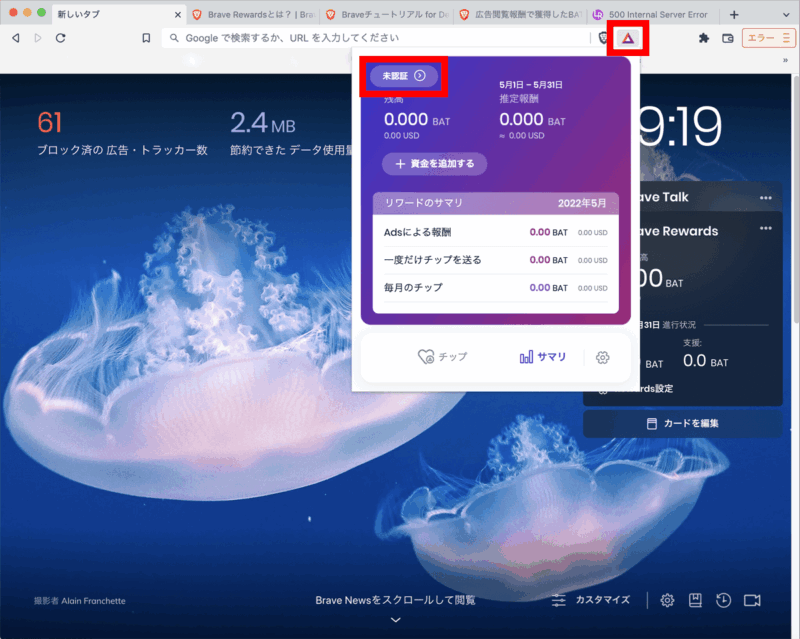Open the extensions puzzle icon
800x639 pixels.
[x=703, y=38]
